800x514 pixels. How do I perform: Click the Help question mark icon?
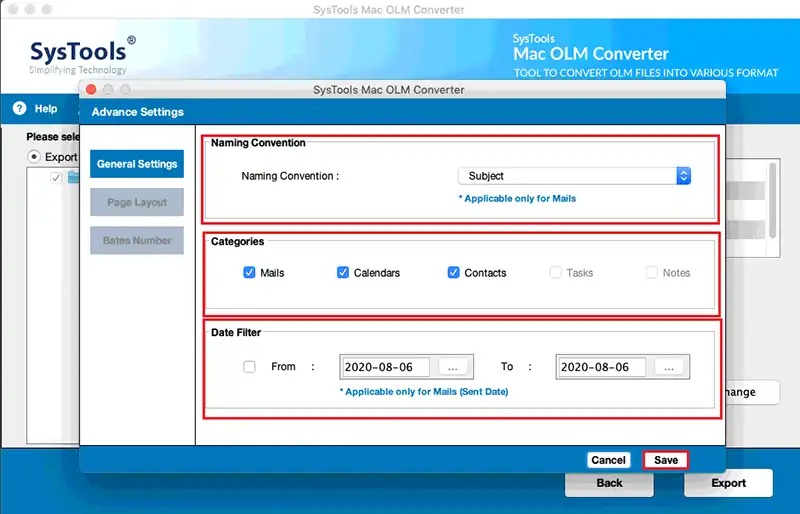pos(19,108)
